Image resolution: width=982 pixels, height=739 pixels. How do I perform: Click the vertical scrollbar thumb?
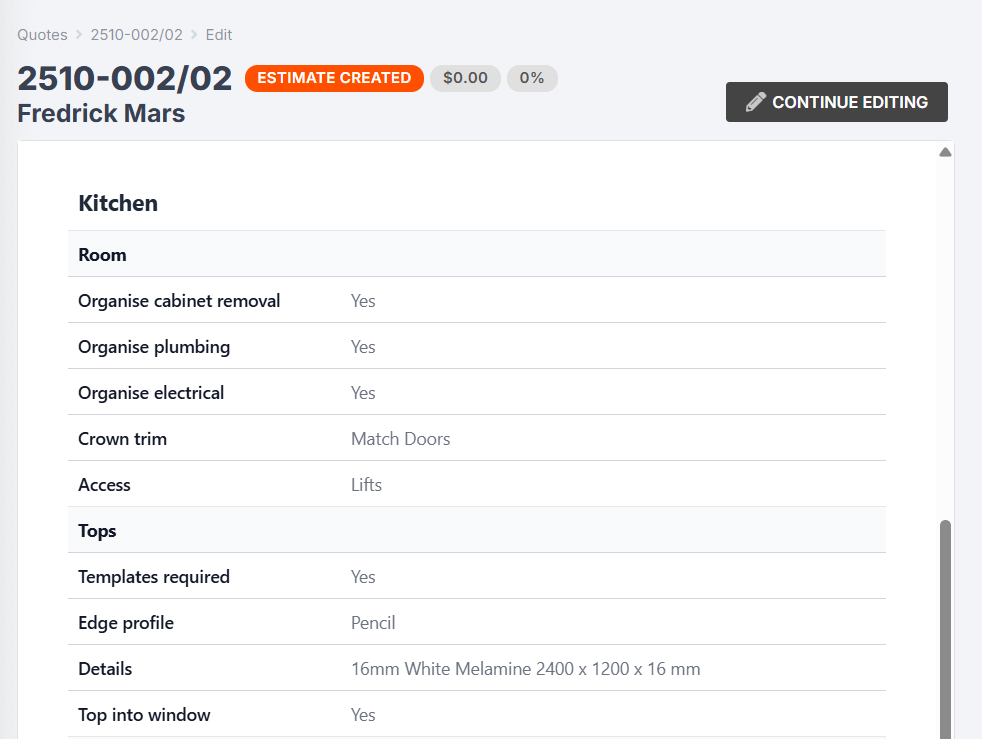click(945, 629)
